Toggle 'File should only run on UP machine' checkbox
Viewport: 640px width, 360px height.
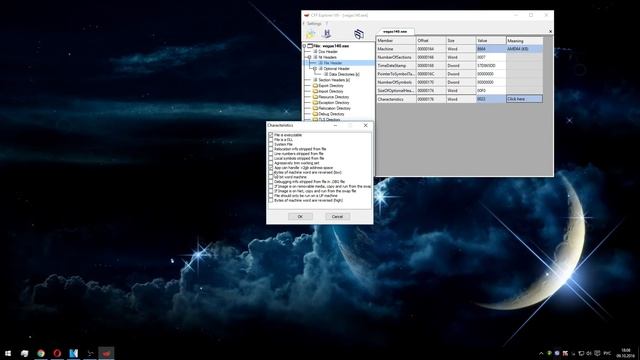271,196
